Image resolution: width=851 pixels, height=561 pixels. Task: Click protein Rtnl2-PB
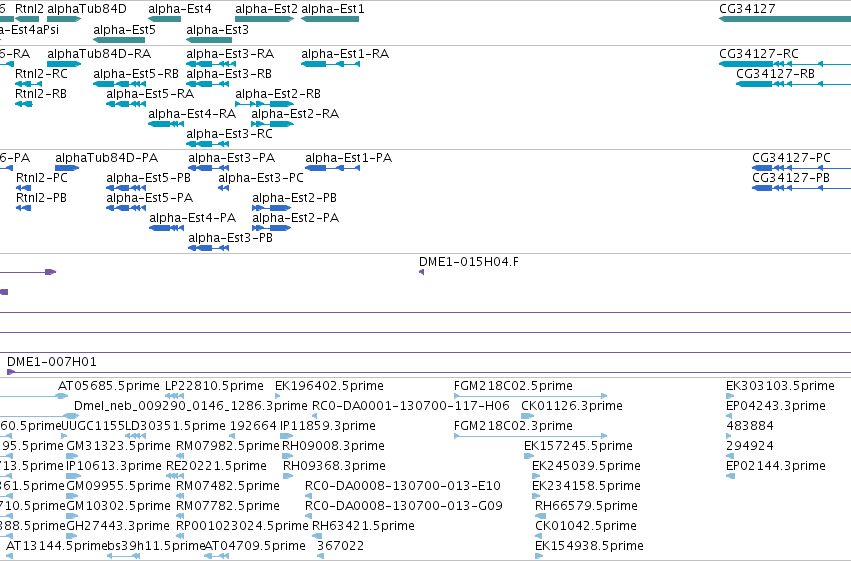click(41, 198)
